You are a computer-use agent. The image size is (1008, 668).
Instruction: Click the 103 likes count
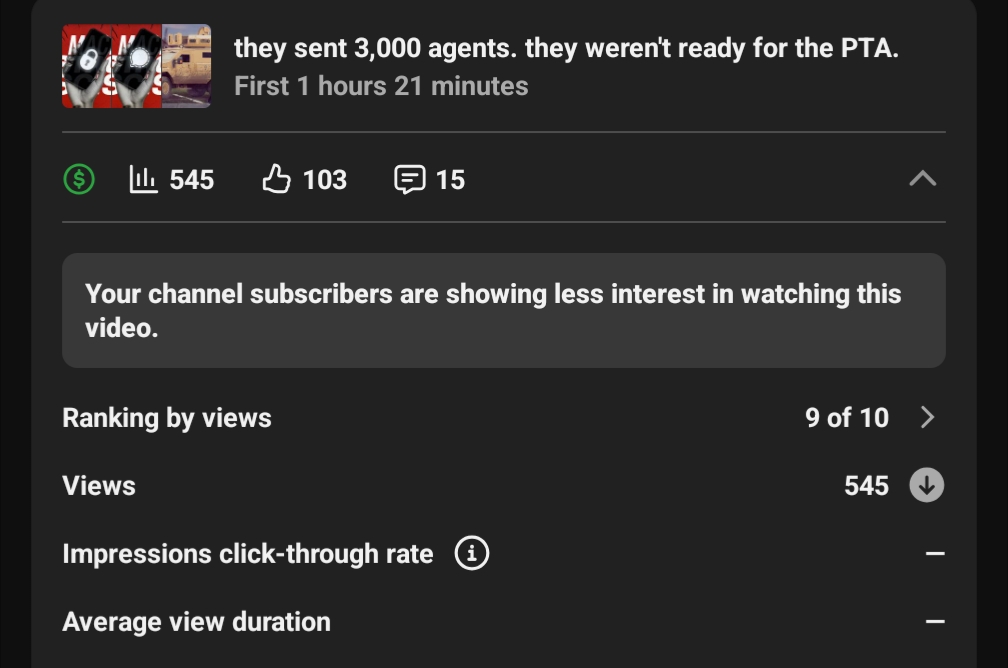[324, 180]
